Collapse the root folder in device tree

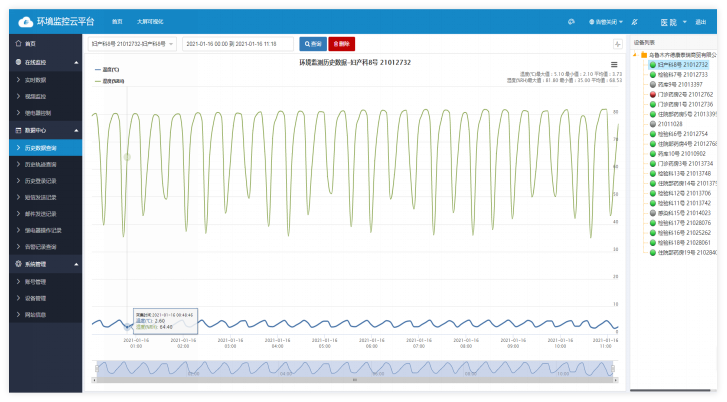coord(635,55)
